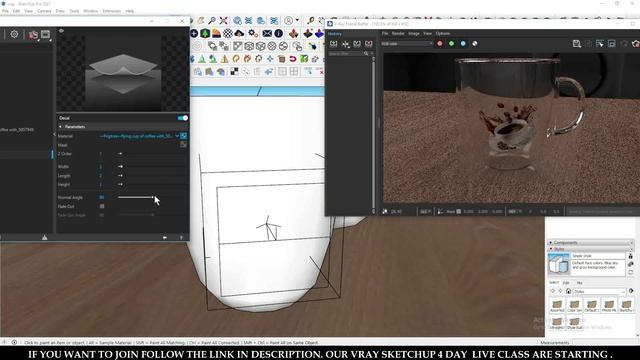Open SketchUp File menu

click(5, 11)
